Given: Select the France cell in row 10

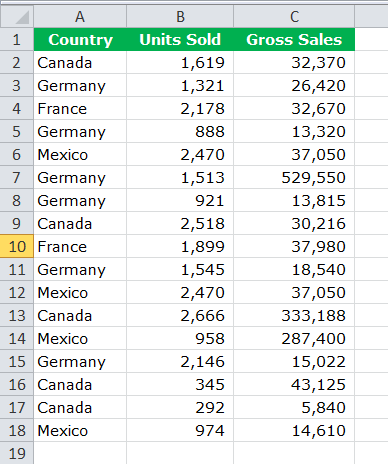Looking at the screenshot, I should click(80, 246).
